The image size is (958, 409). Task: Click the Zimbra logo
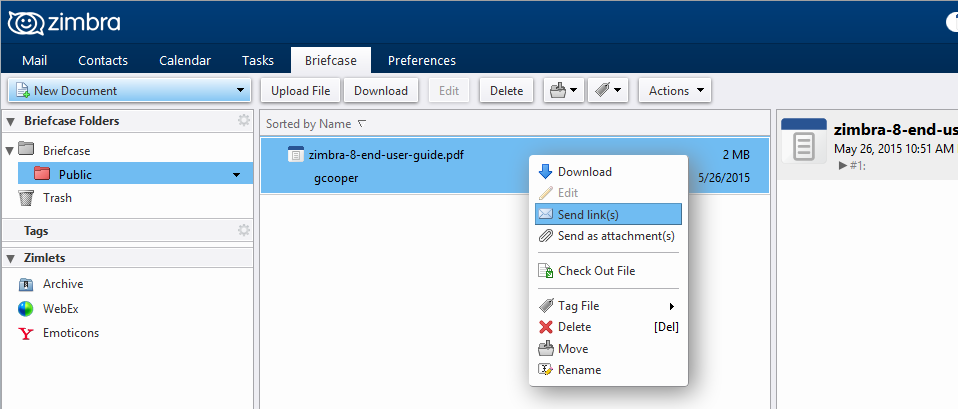click(x=64, y=23)
